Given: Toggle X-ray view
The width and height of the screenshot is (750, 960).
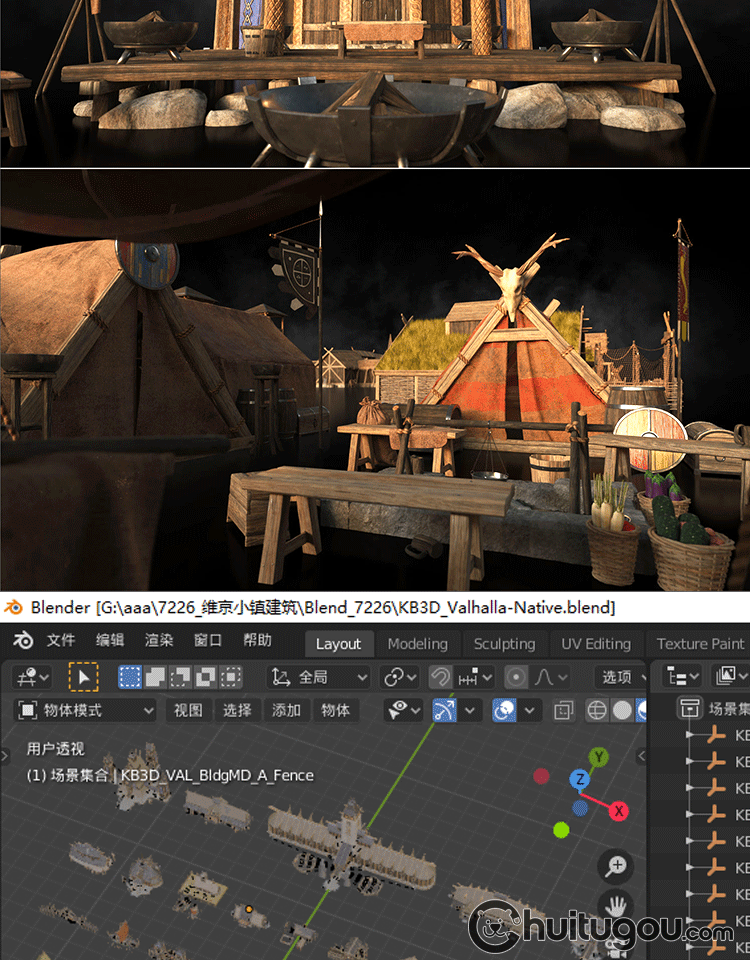Looking at the screenshot, I should click(563, 711).
